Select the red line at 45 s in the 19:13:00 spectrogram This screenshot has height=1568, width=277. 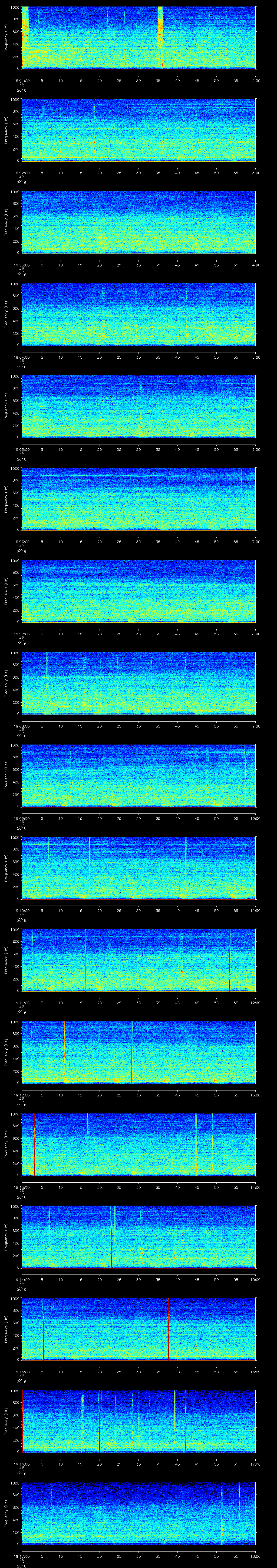196,1144
